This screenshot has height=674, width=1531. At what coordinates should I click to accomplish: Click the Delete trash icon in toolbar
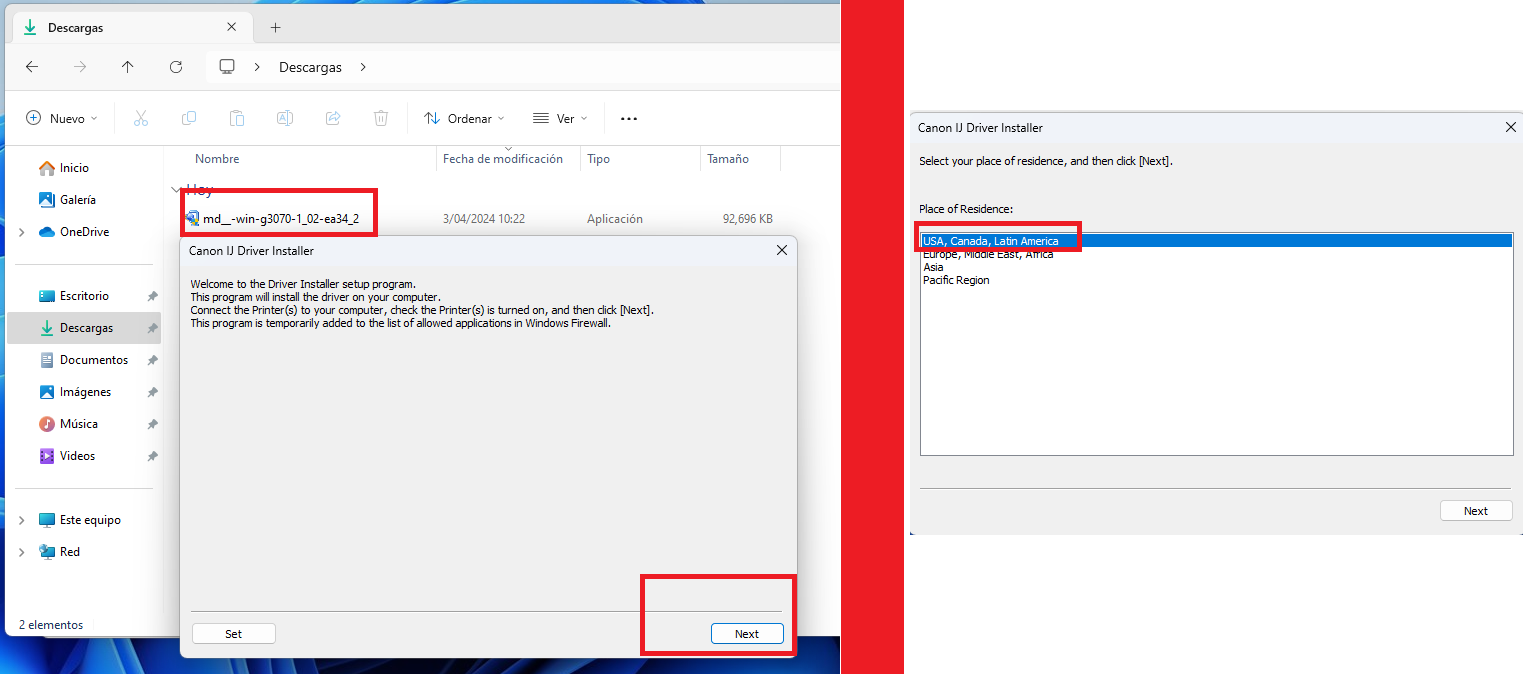(381, 118)
